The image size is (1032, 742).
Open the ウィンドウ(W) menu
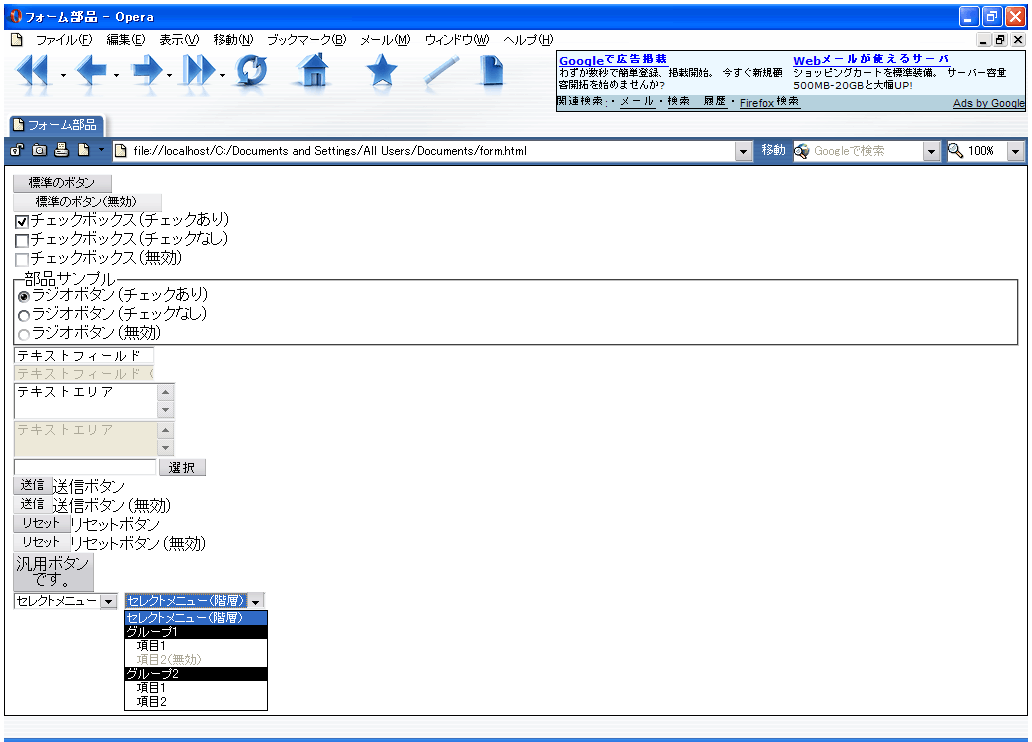pyautogui.click(x=457, y=40)
